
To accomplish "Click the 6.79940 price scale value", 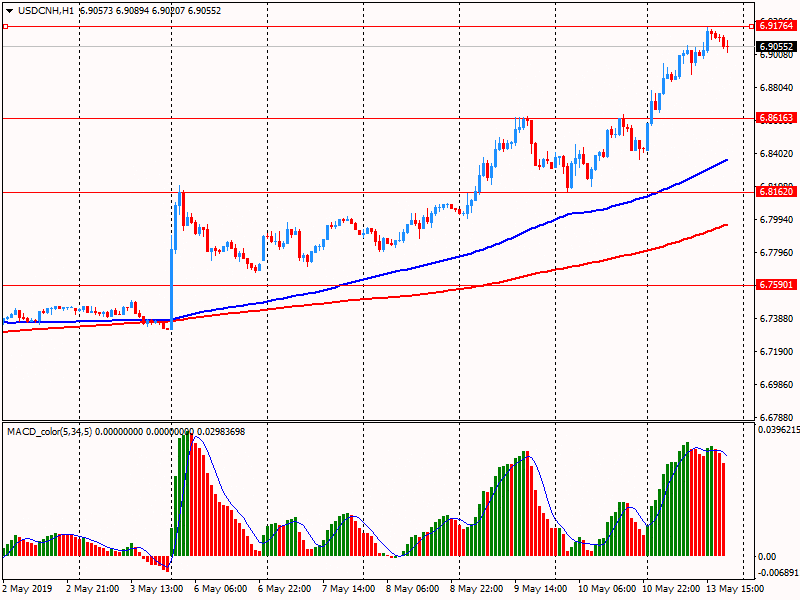I will pyautogui.click(x=777, y=220).
